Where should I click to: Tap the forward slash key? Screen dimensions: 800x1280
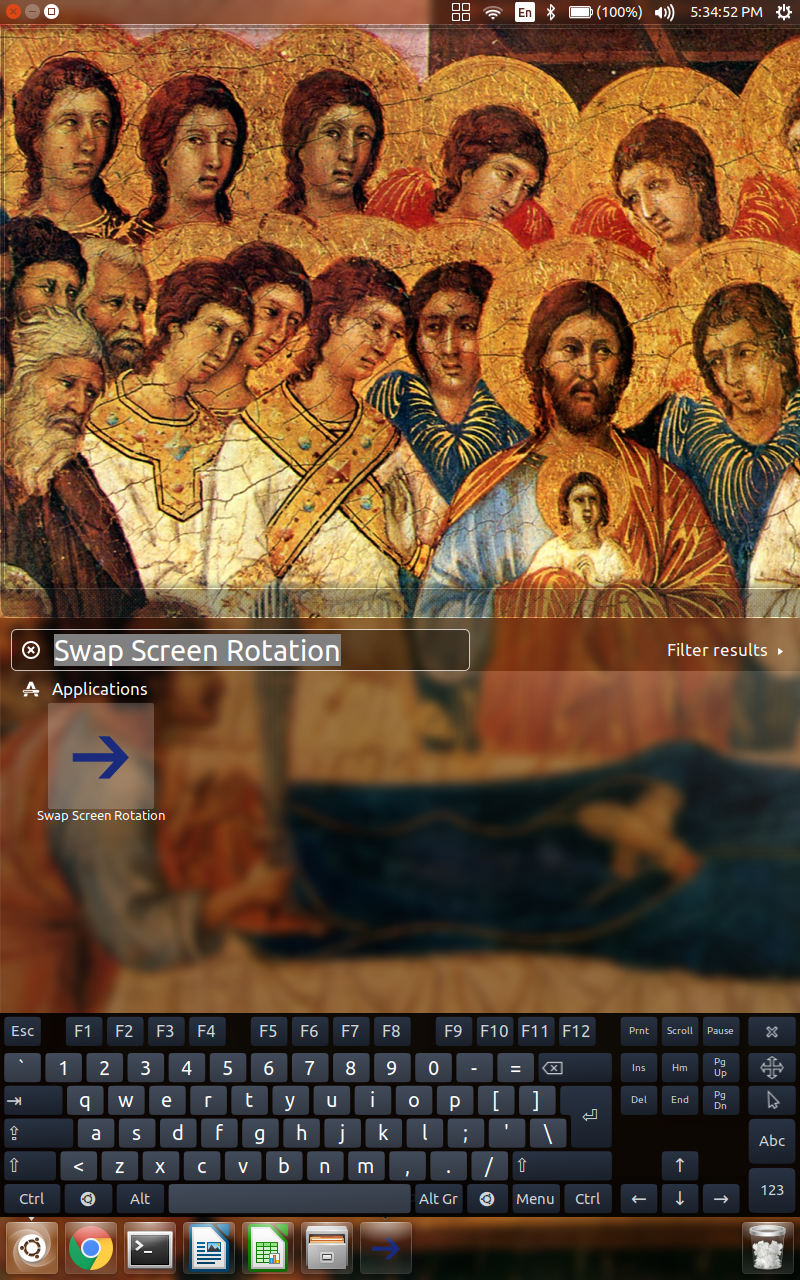click(x=489, y=1166)
